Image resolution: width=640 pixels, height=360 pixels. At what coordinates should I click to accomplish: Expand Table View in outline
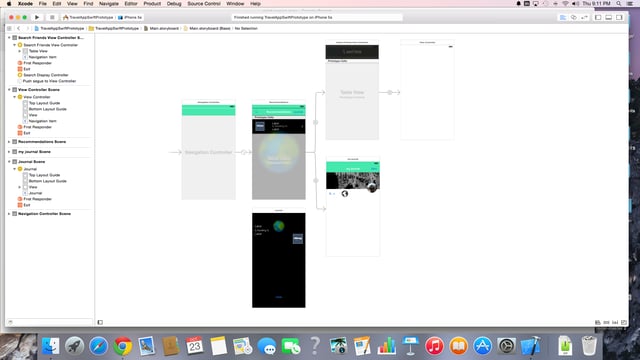pos(20,51)
